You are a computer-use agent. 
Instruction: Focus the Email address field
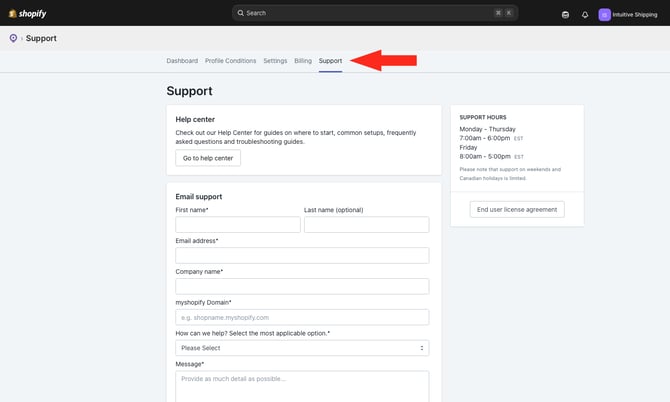(x=302, y=255)
